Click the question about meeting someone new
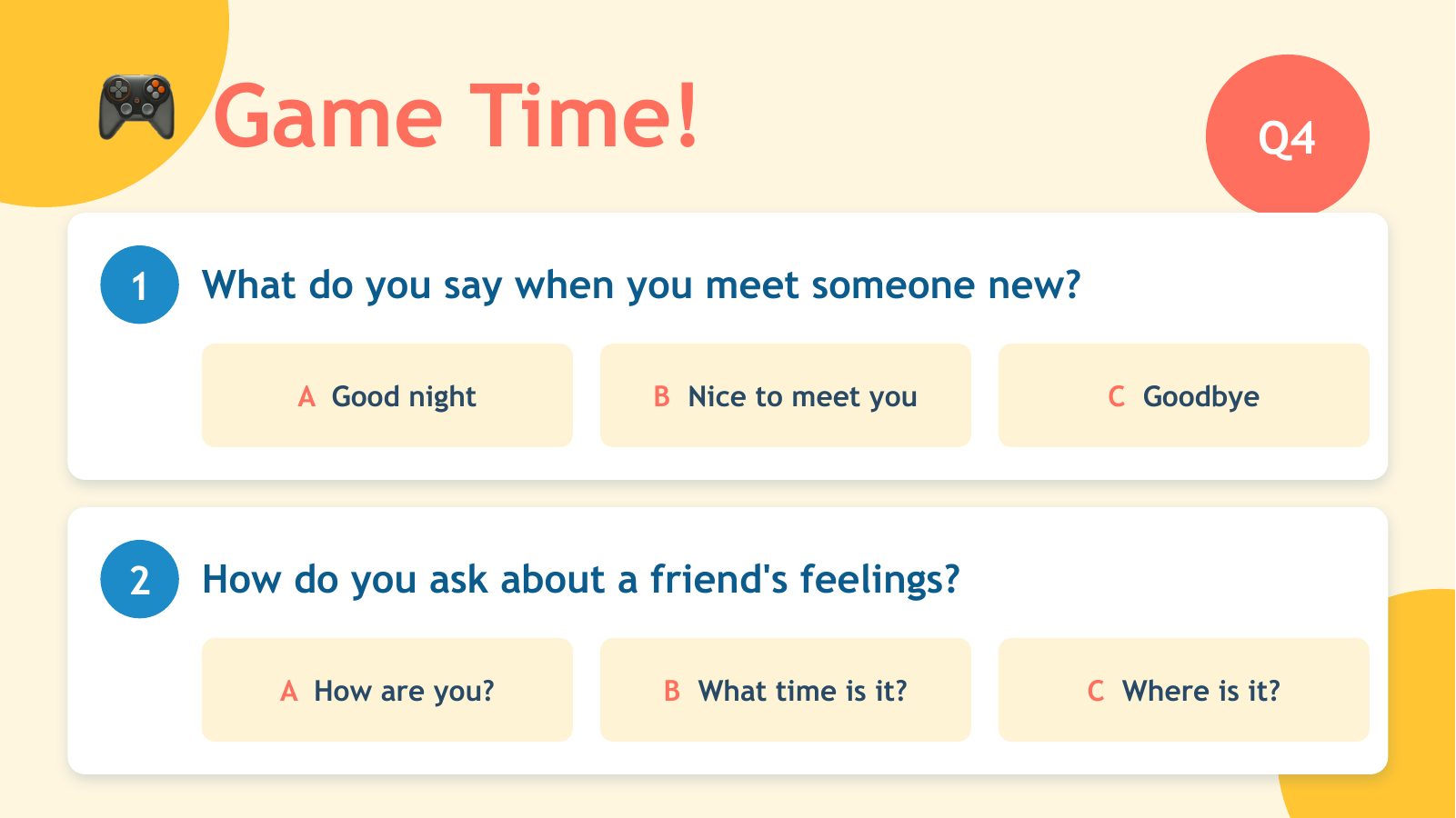Viewport: 1456px width, 818px height. [641, 285]
